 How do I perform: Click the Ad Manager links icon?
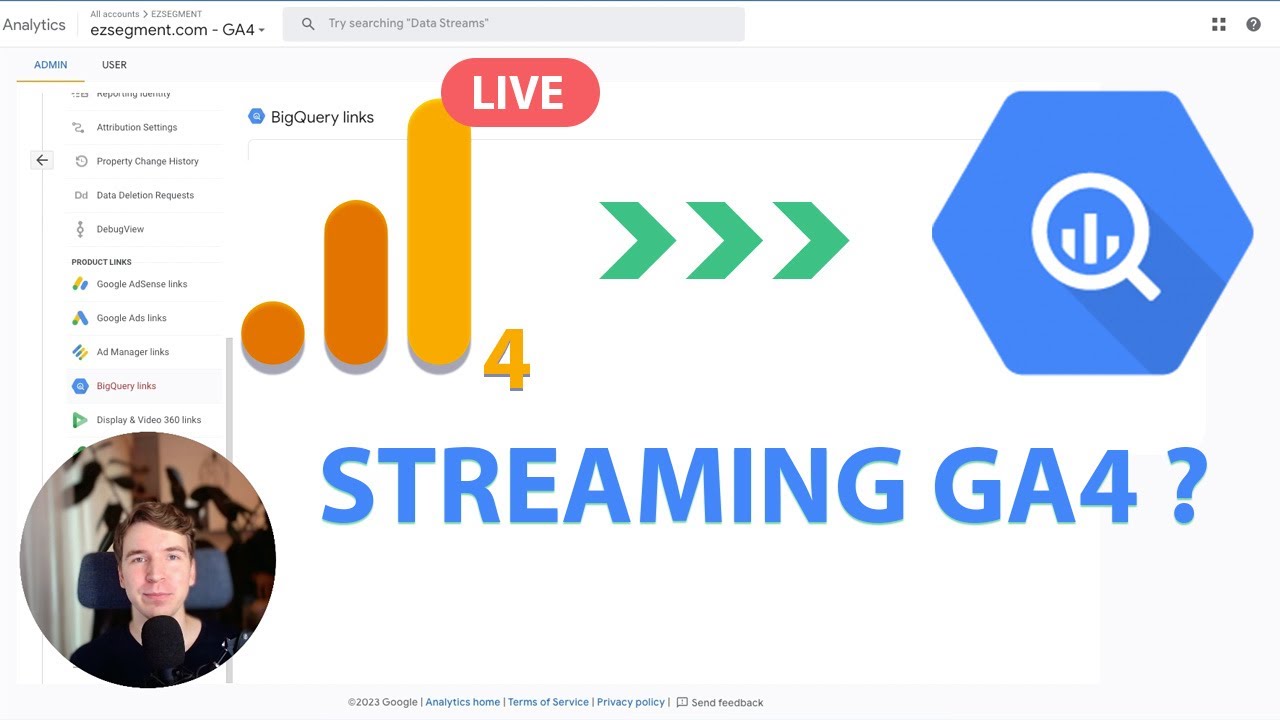80,352
